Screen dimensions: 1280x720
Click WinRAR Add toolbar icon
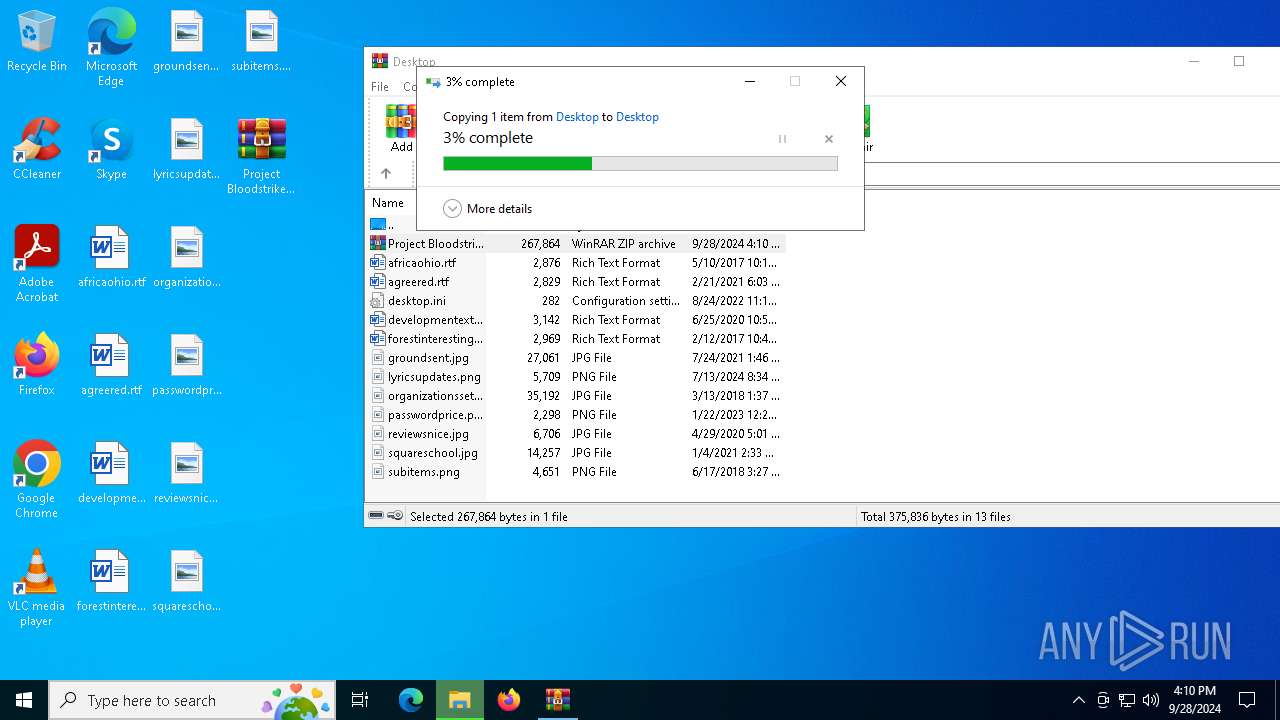pos(401,129)
